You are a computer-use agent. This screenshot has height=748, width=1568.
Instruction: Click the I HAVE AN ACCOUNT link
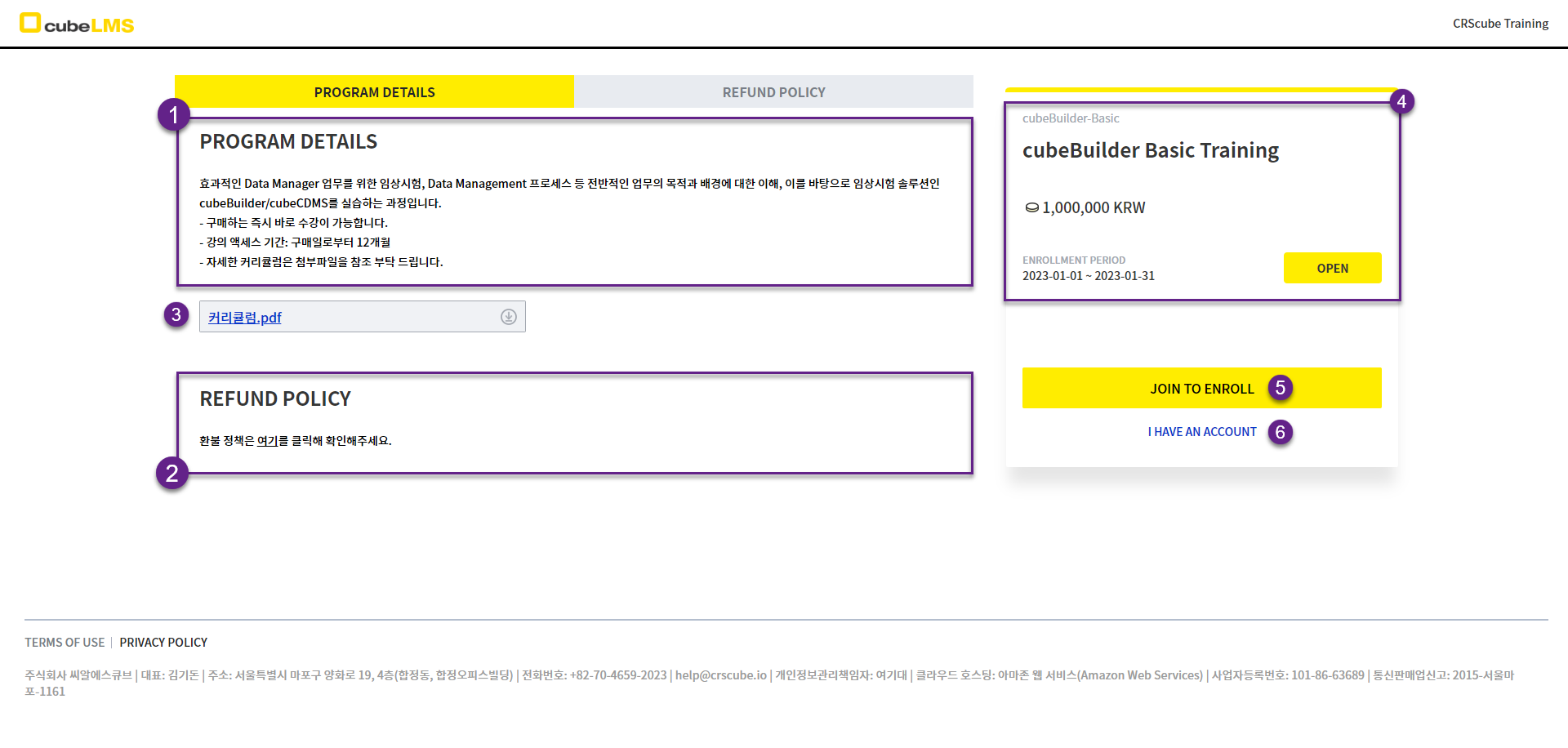tap(1201, 432)
